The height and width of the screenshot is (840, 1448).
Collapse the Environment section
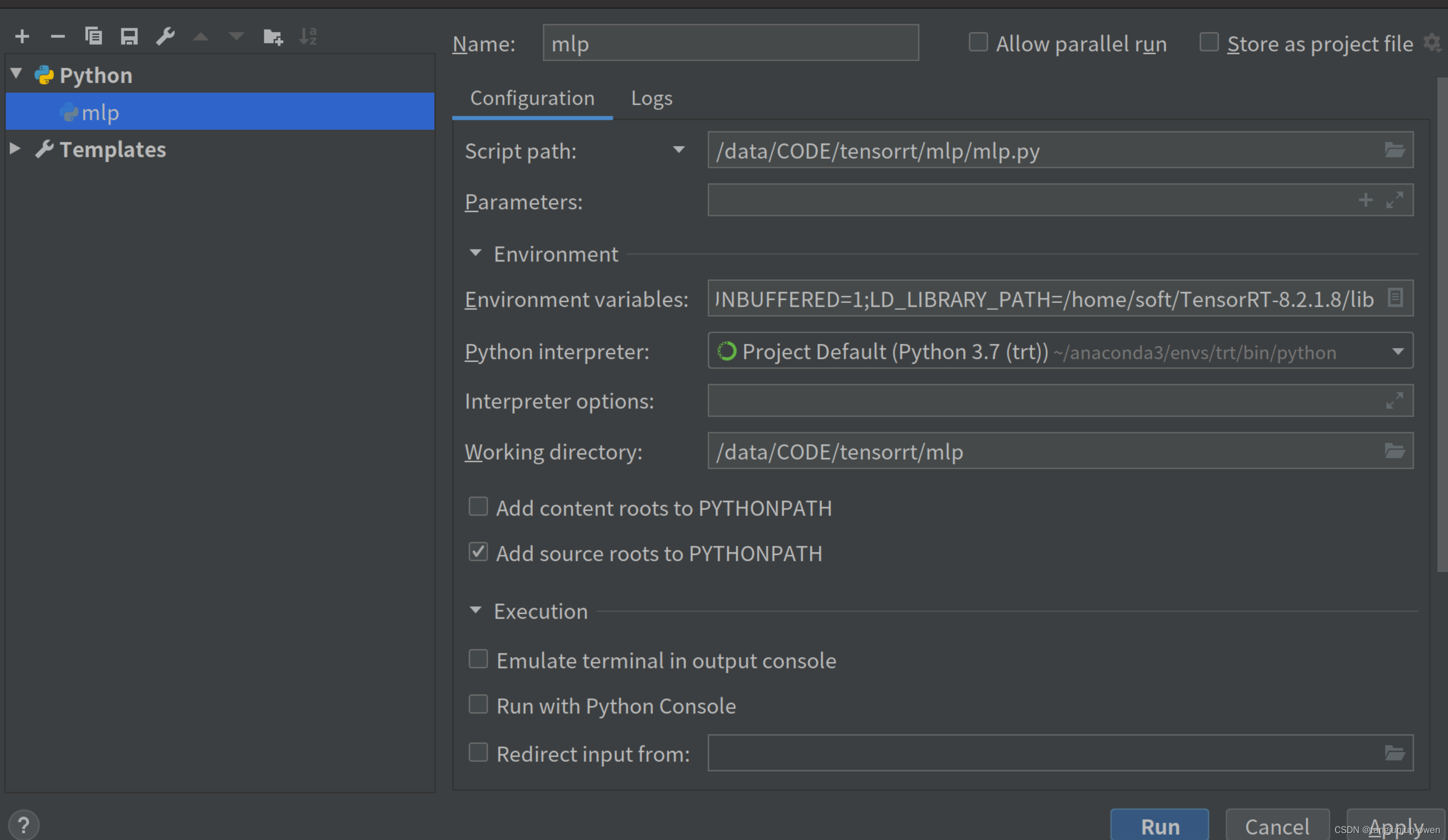coord(475,253)
